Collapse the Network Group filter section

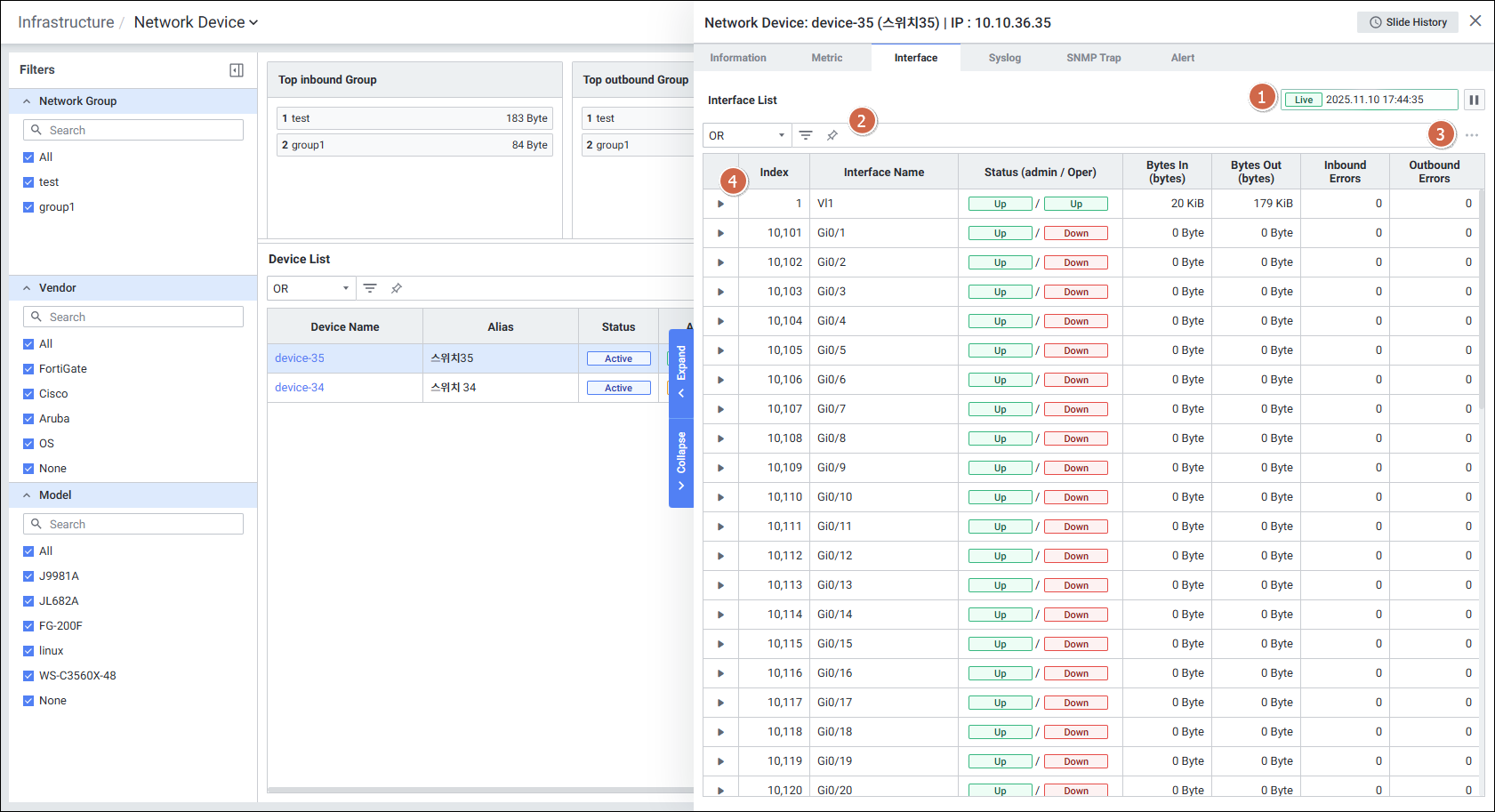coord(27,101)
